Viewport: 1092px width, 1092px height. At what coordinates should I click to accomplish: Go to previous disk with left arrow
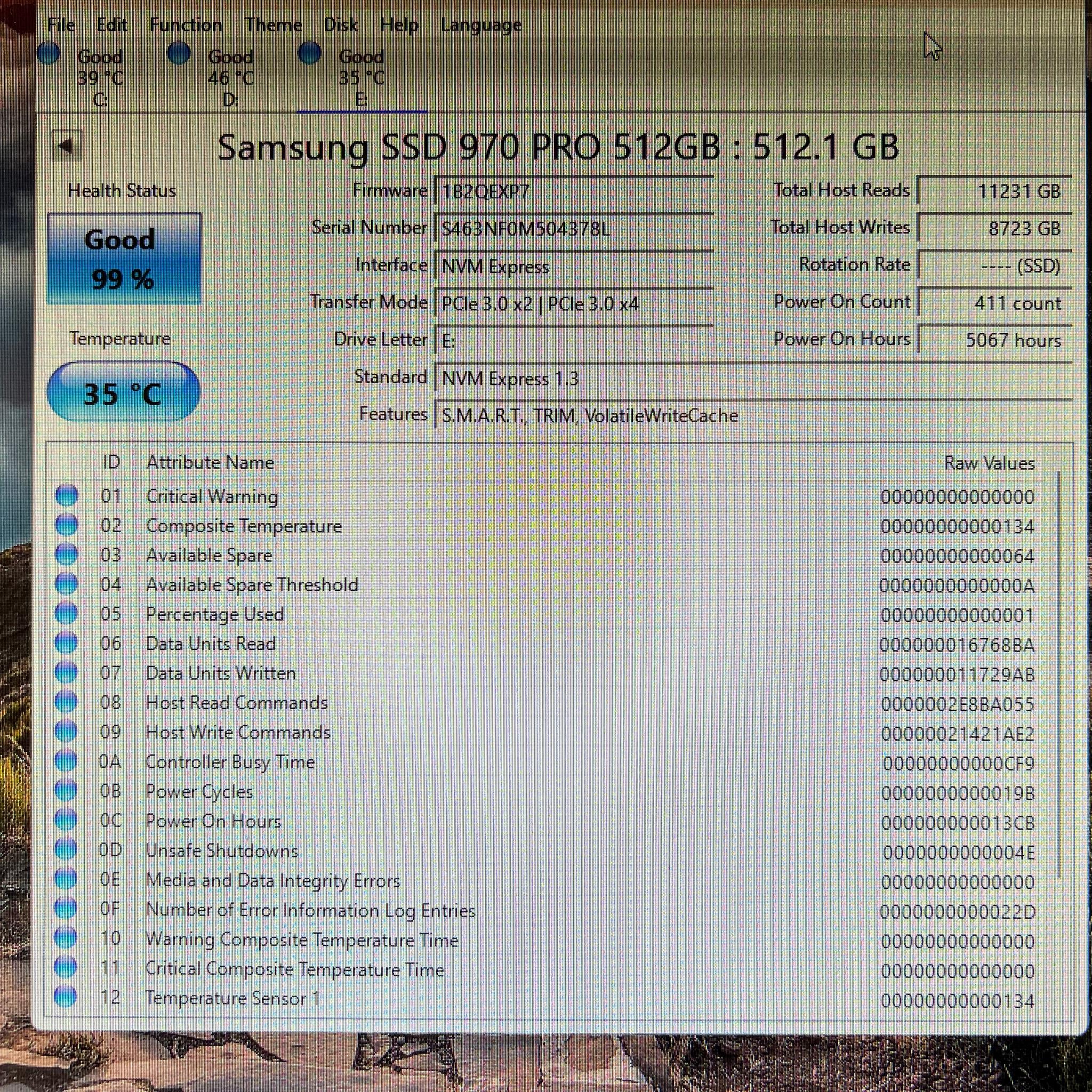(x=66, y=145)
